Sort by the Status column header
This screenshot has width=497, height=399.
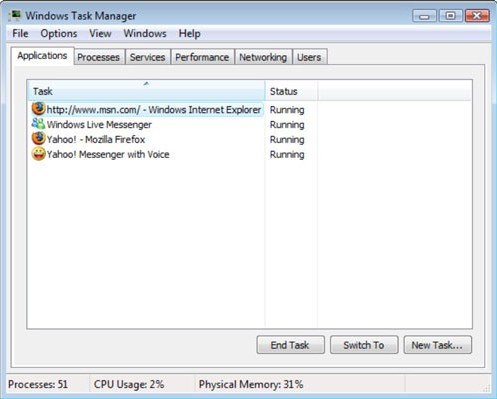291,90
